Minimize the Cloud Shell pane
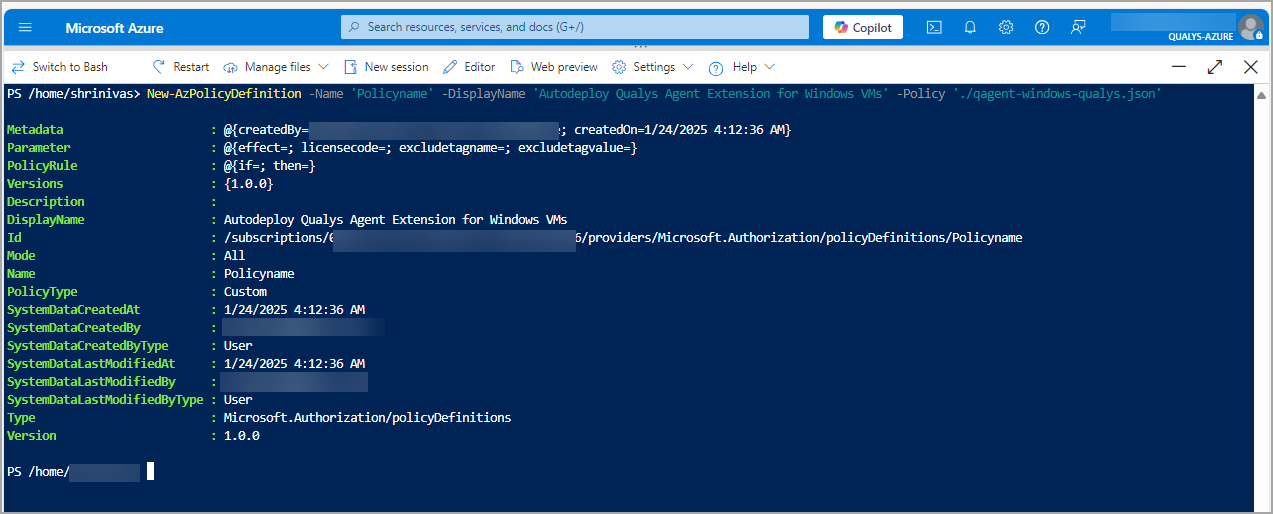The image size is (1273, 514). point(1180,67)
